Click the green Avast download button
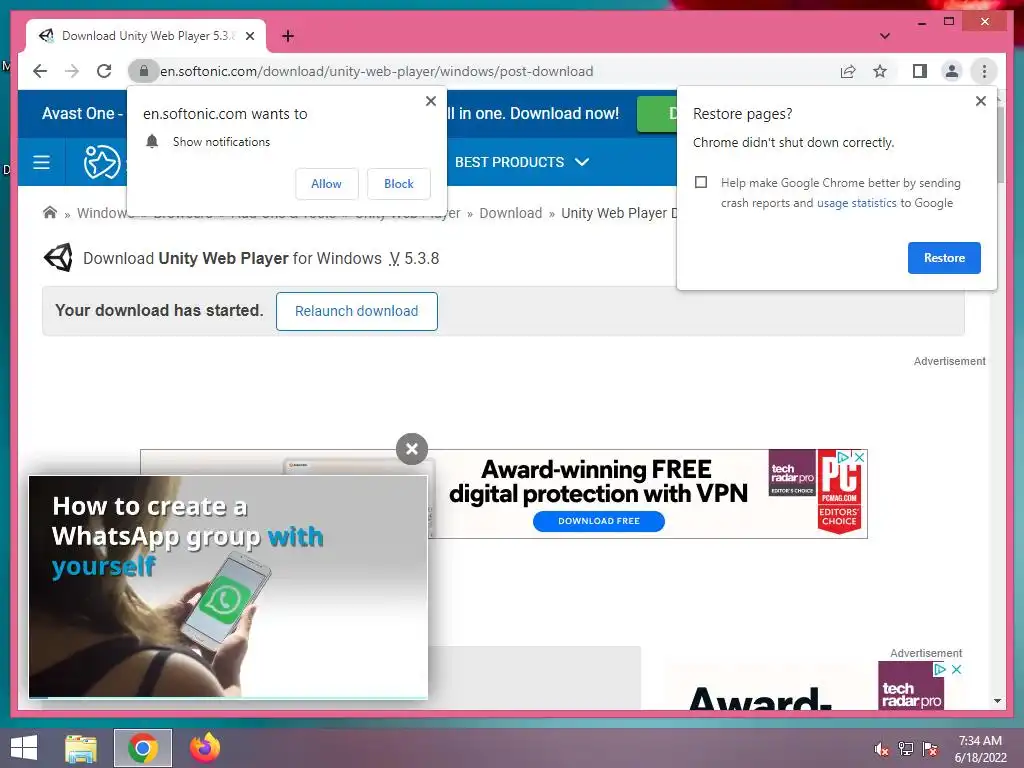This screenshot has height=768, width=1024. pyautogui.click(x=657, y=114)
